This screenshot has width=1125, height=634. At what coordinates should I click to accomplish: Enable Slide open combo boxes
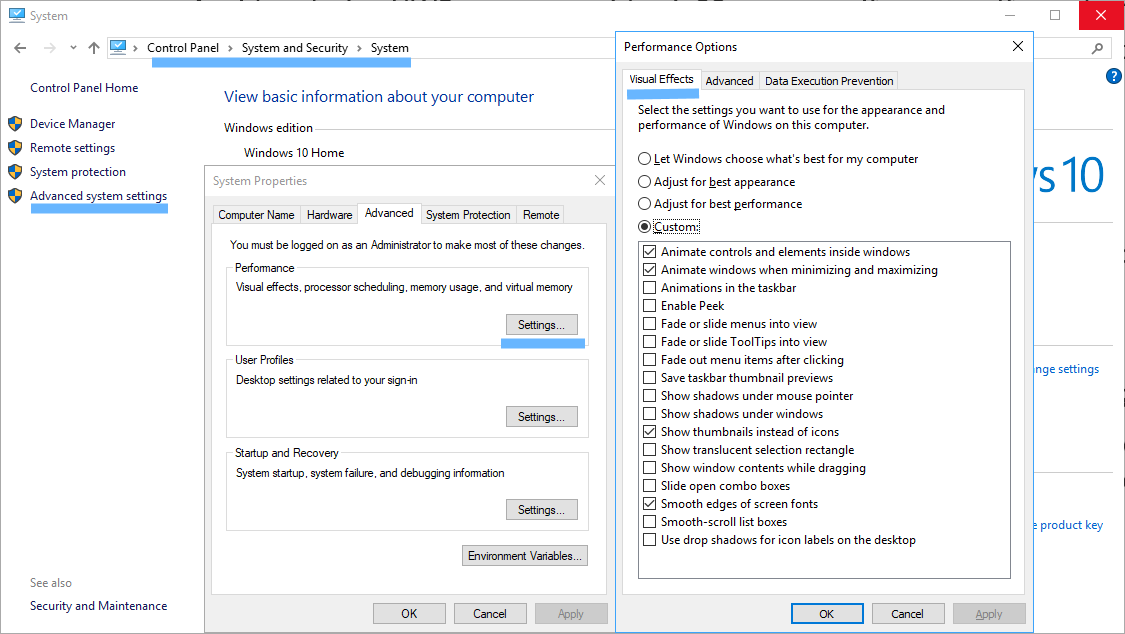tap(649, 486)
